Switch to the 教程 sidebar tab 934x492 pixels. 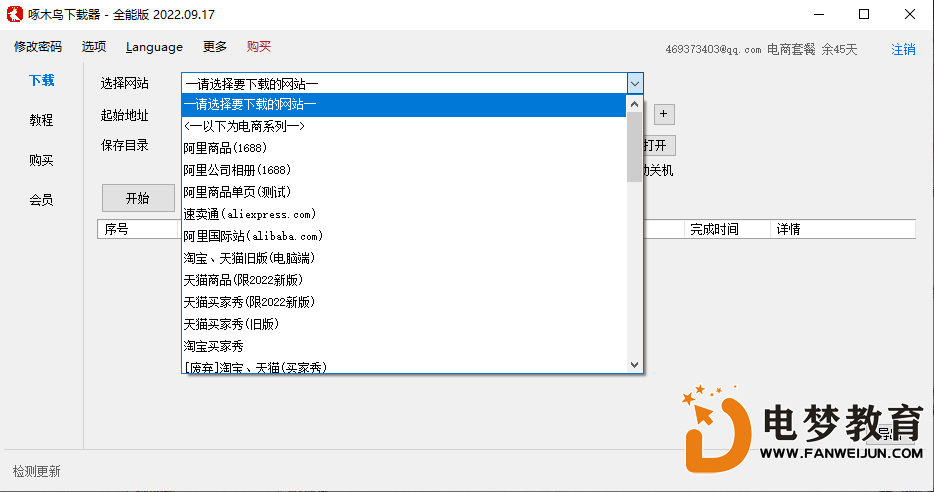(41, 120)
